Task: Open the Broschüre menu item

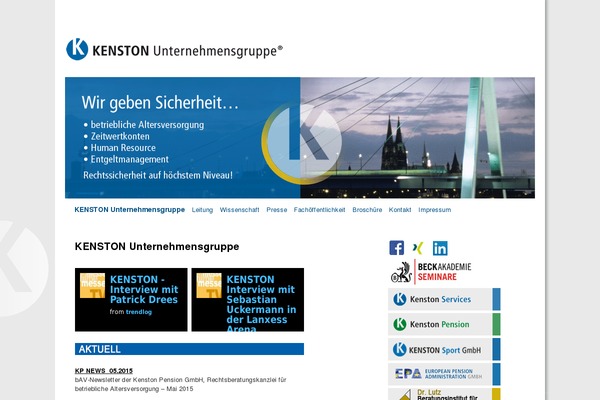Action: pos(367,210)
